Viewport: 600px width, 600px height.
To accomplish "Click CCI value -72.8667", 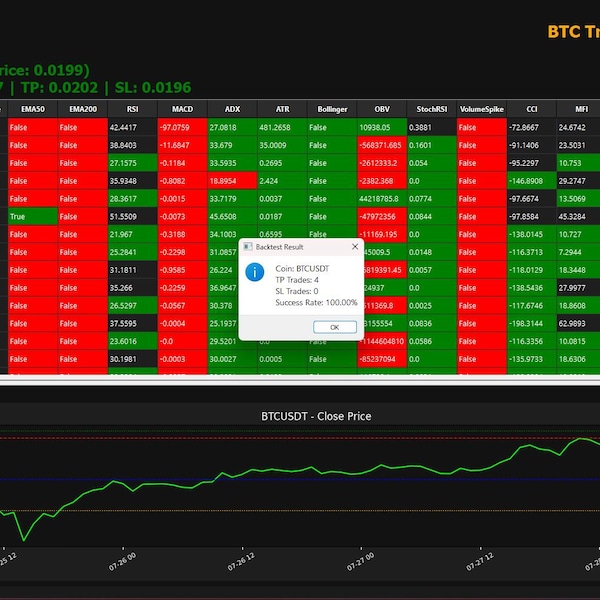I will 532,127.
